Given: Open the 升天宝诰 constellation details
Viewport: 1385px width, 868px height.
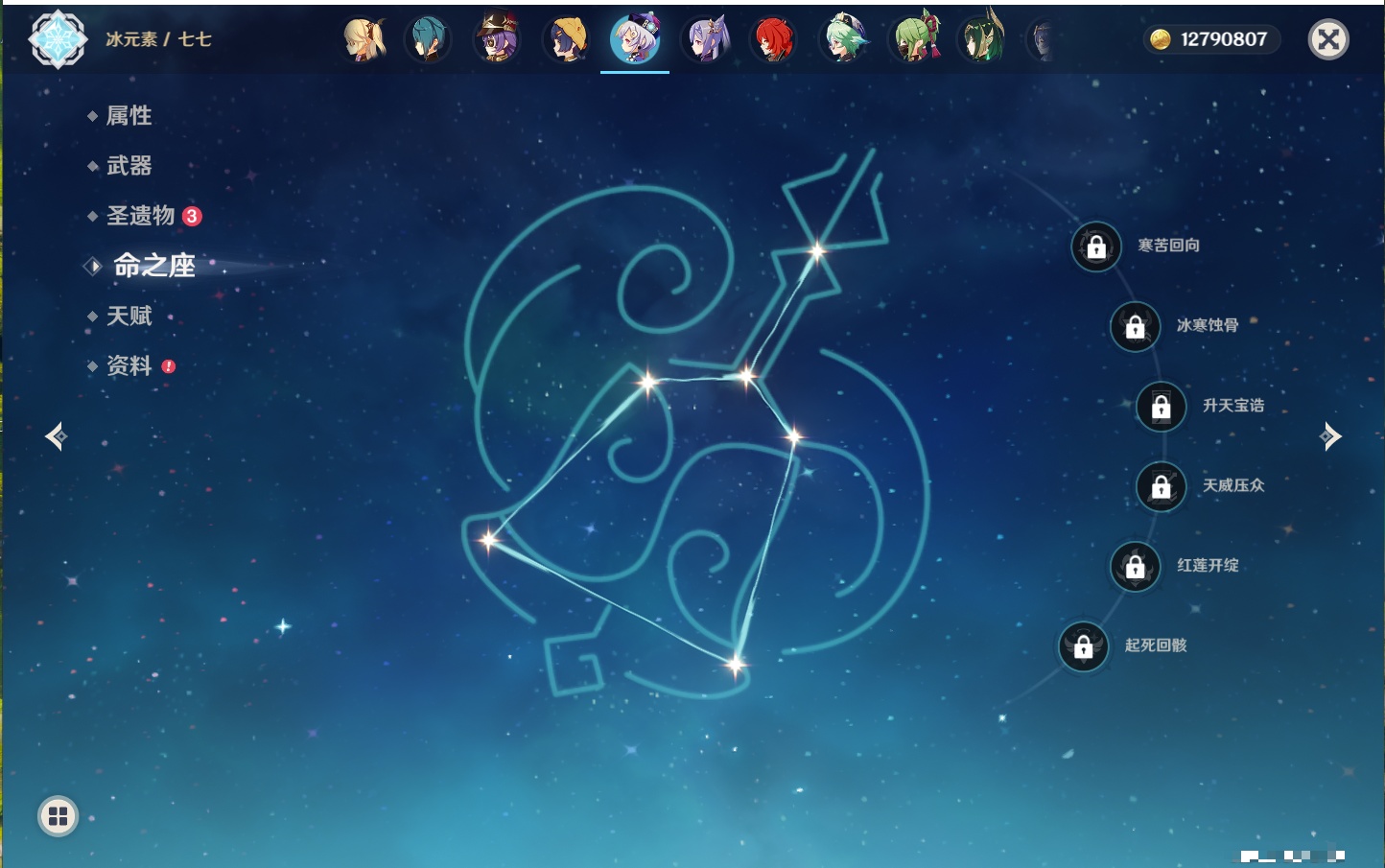Looking at the screenshot, I should coord(1161,407).
